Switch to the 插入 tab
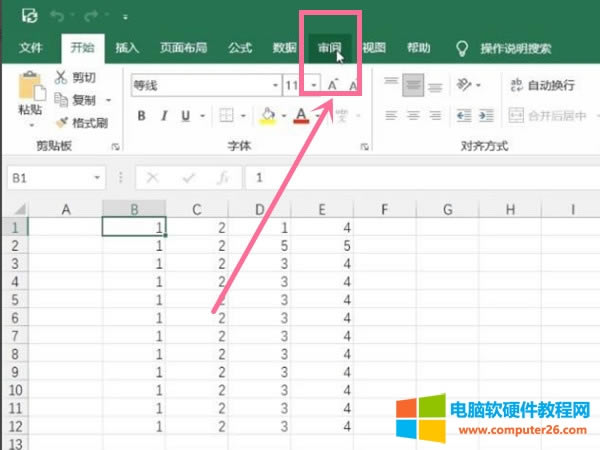Screen dimensions: 600x450 [127, 48]
